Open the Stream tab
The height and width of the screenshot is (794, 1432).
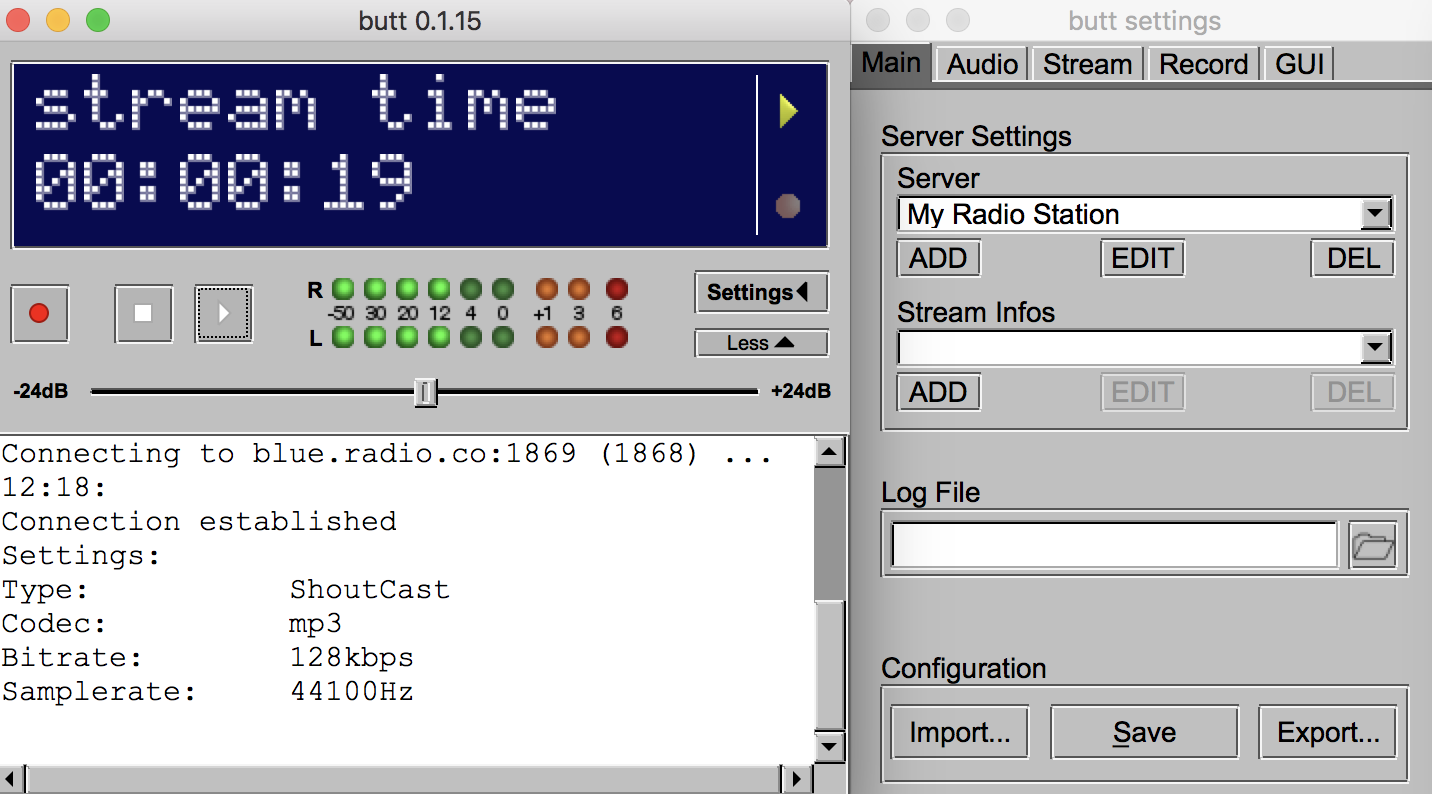point(1087,64)
